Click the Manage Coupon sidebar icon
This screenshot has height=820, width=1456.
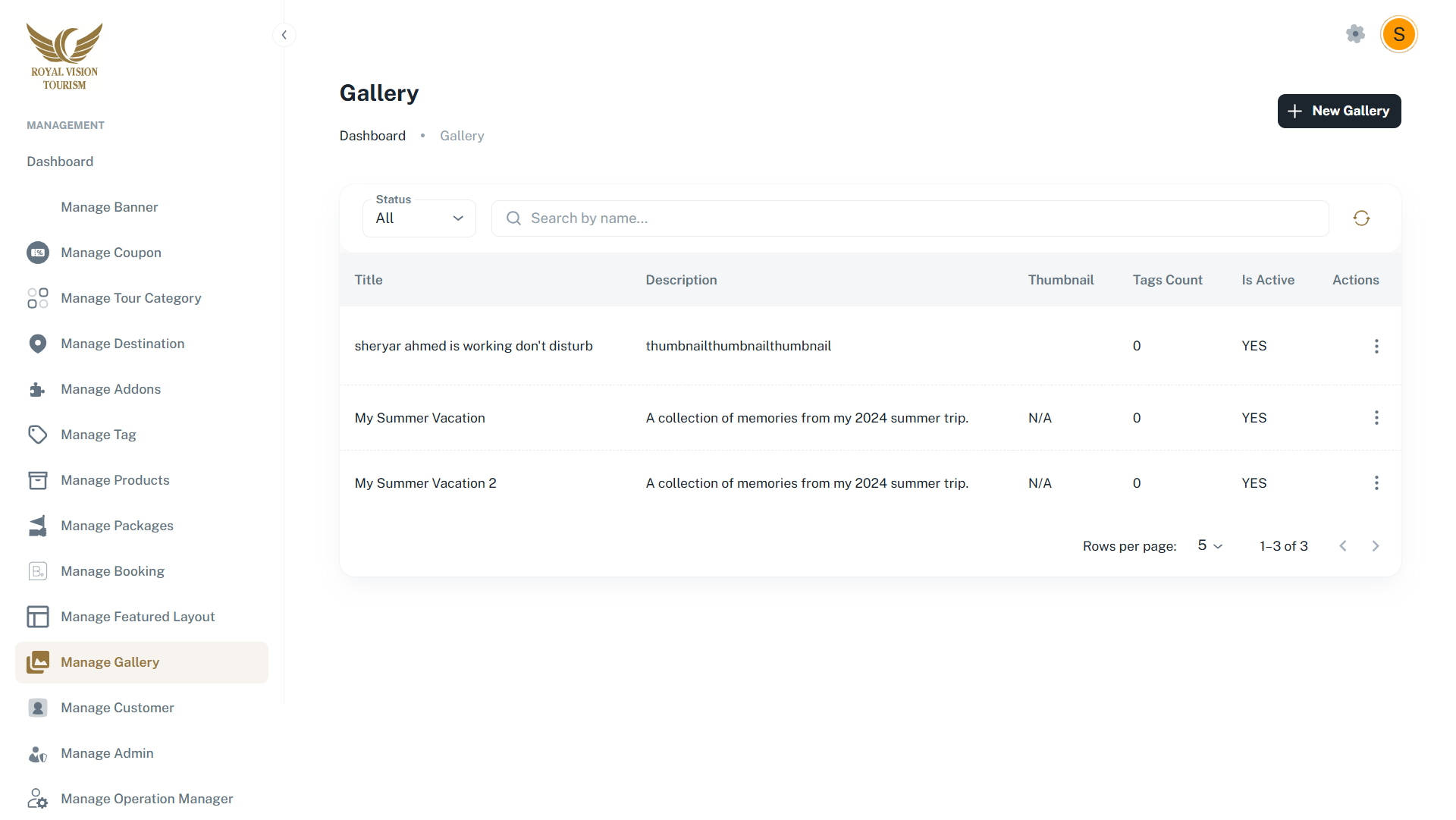(x=38, y=253)
